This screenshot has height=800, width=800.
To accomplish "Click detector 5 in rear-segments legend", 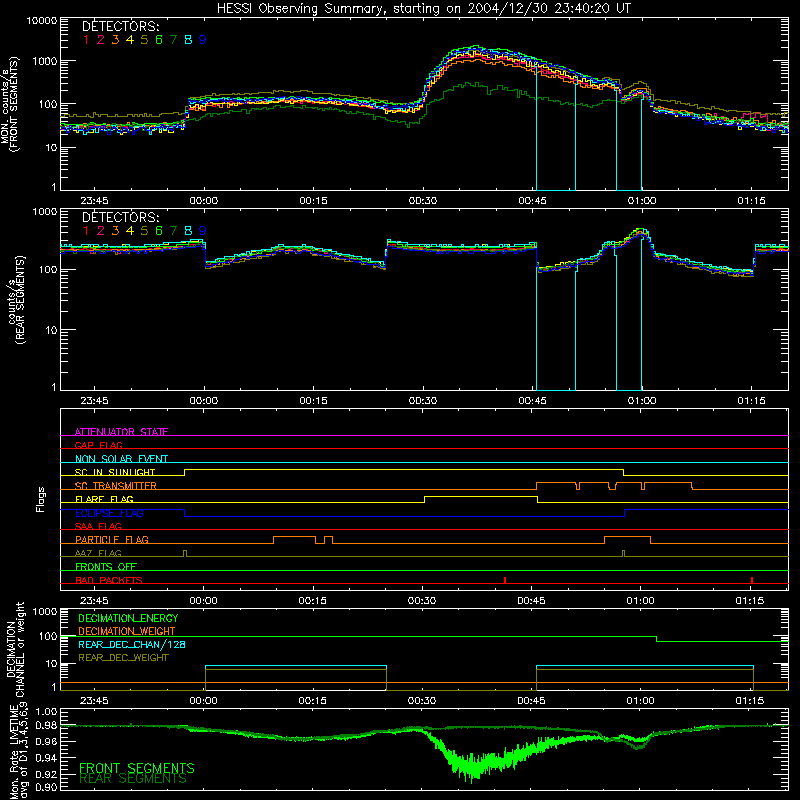I will click(x=144, y=231).
